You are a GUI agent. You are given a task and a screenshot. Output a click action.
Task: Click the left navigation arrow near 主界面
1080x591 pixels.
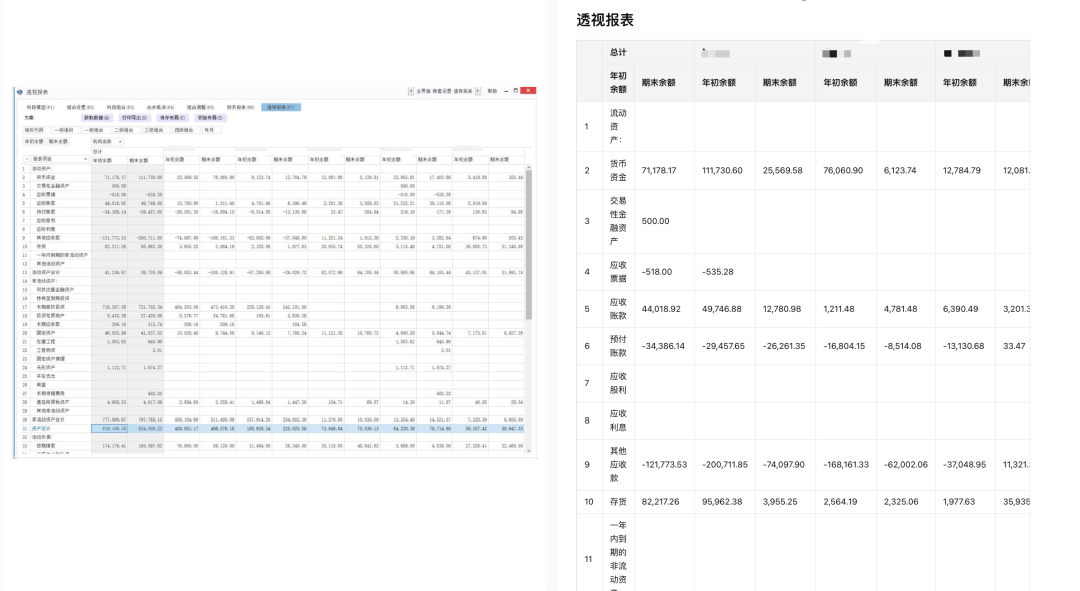pos(411,90)
